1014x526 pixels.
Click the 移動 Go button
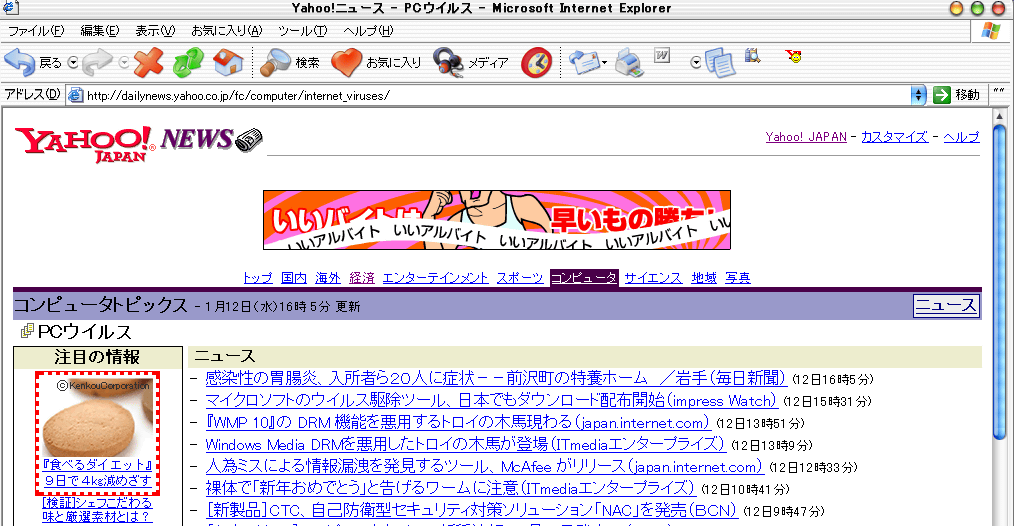[x=956, y=95]
